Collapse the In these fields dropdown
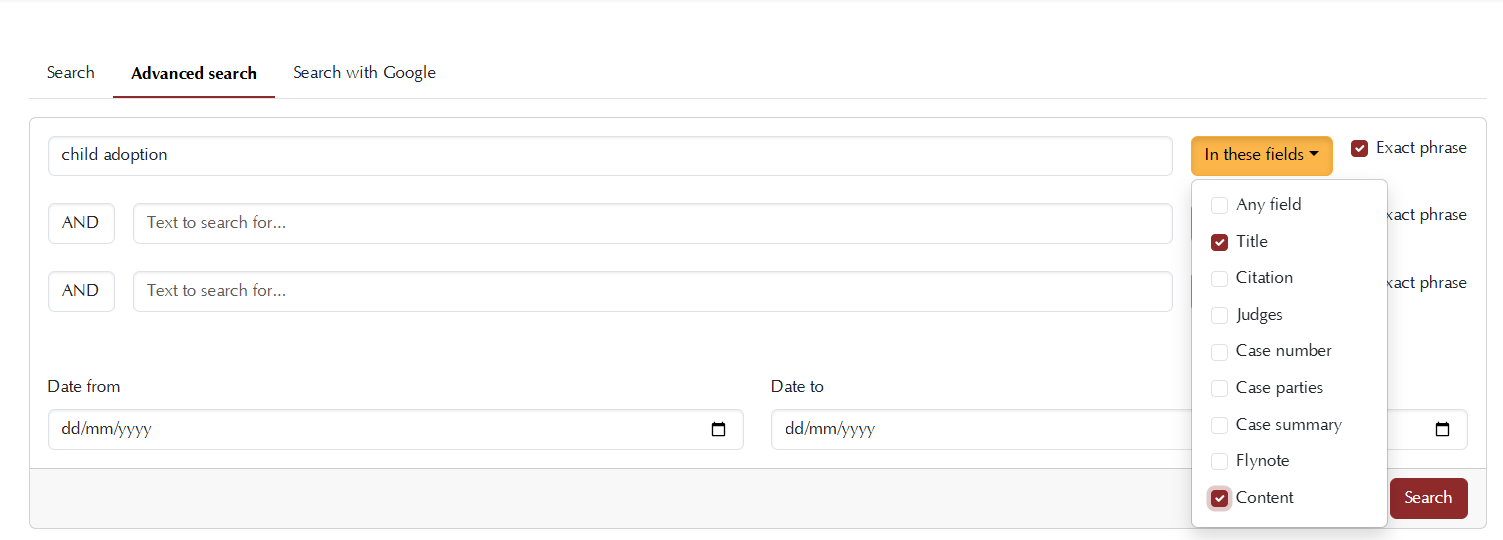1503x540 pixels. tap(1261, 155)
